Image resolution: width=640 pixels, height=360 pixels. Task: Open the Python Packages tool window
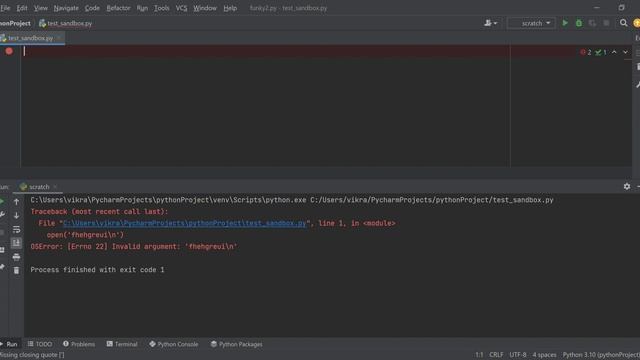tap(236, 344)
